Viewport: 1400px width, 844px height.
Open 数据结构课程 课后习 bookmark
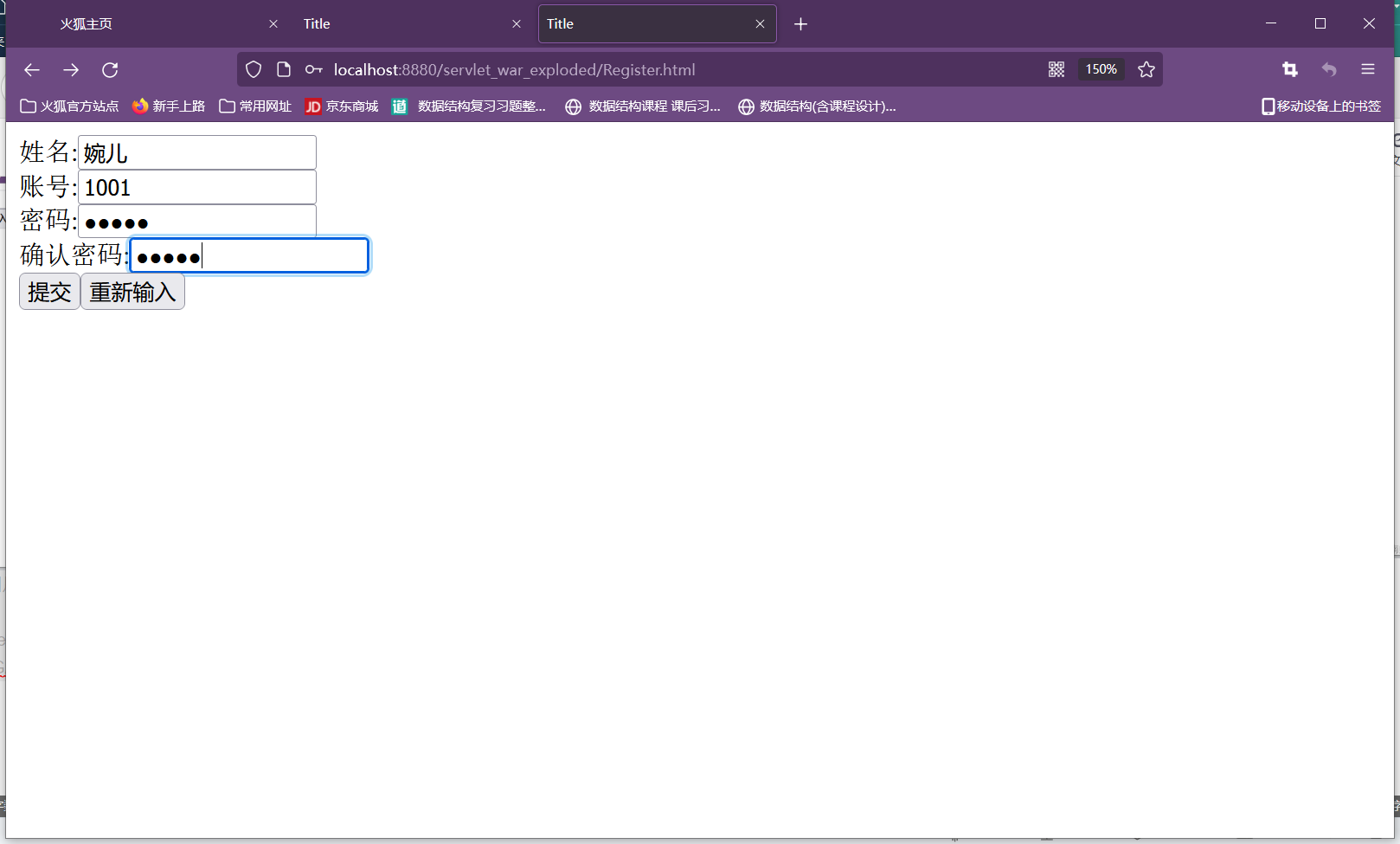[x=643, y=106]
